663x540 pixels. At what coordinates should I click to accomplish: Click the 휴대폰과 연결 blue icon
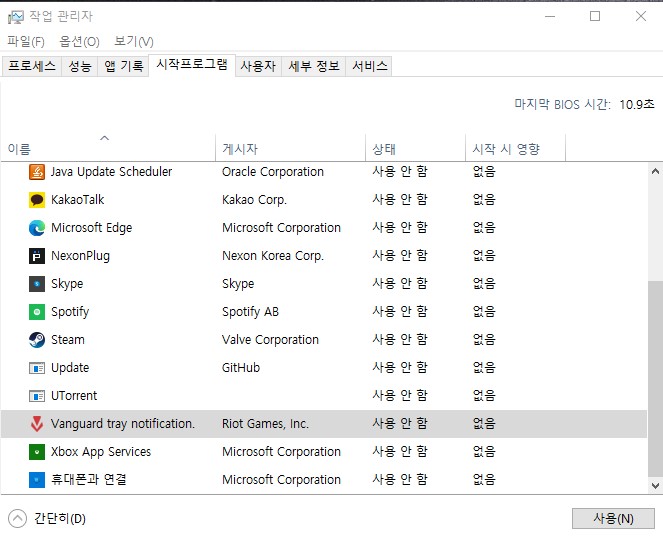coord(37,480)
